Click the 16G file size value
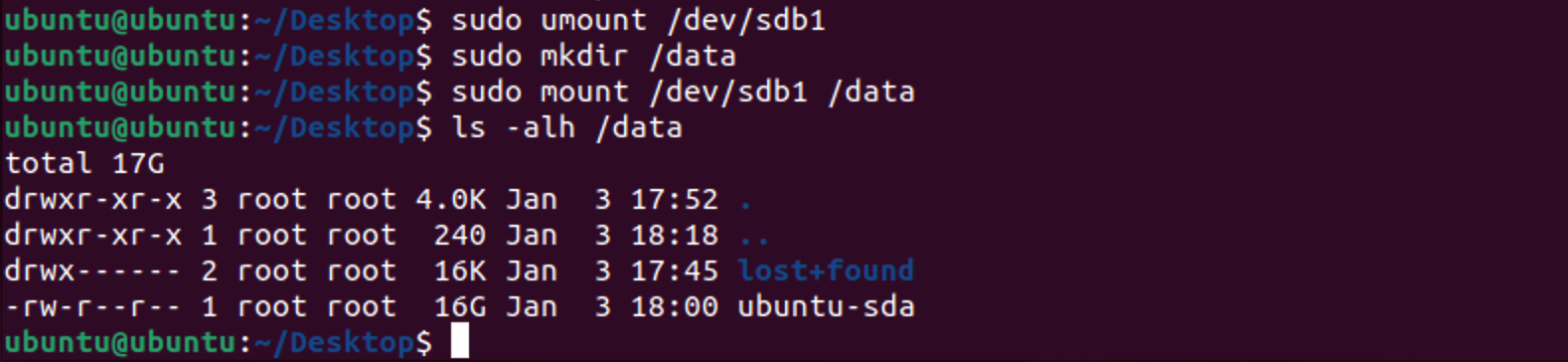The height and width of the screenshot is (362, 1568). (460, 306)
